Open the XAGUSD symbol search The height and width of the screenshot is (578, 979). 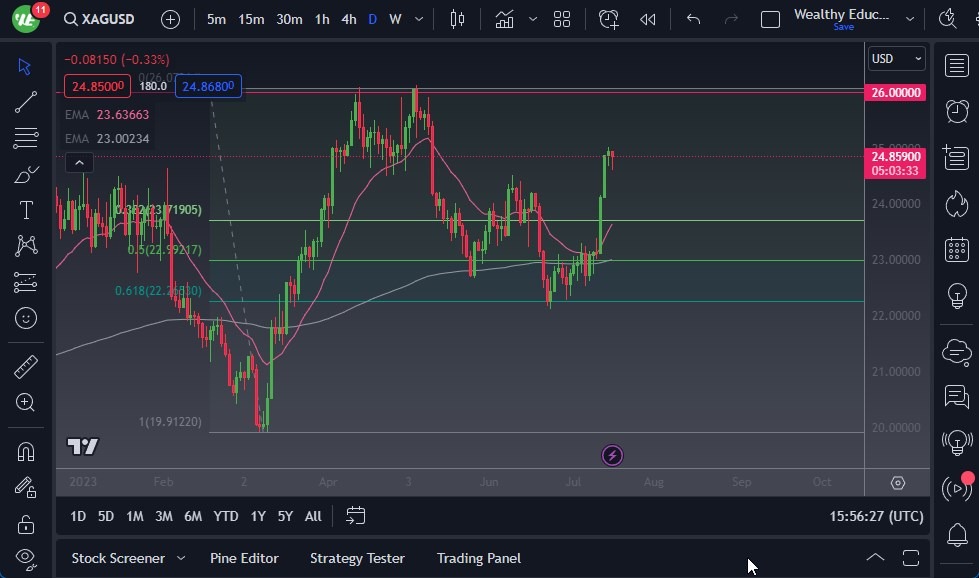coord(99,19)
